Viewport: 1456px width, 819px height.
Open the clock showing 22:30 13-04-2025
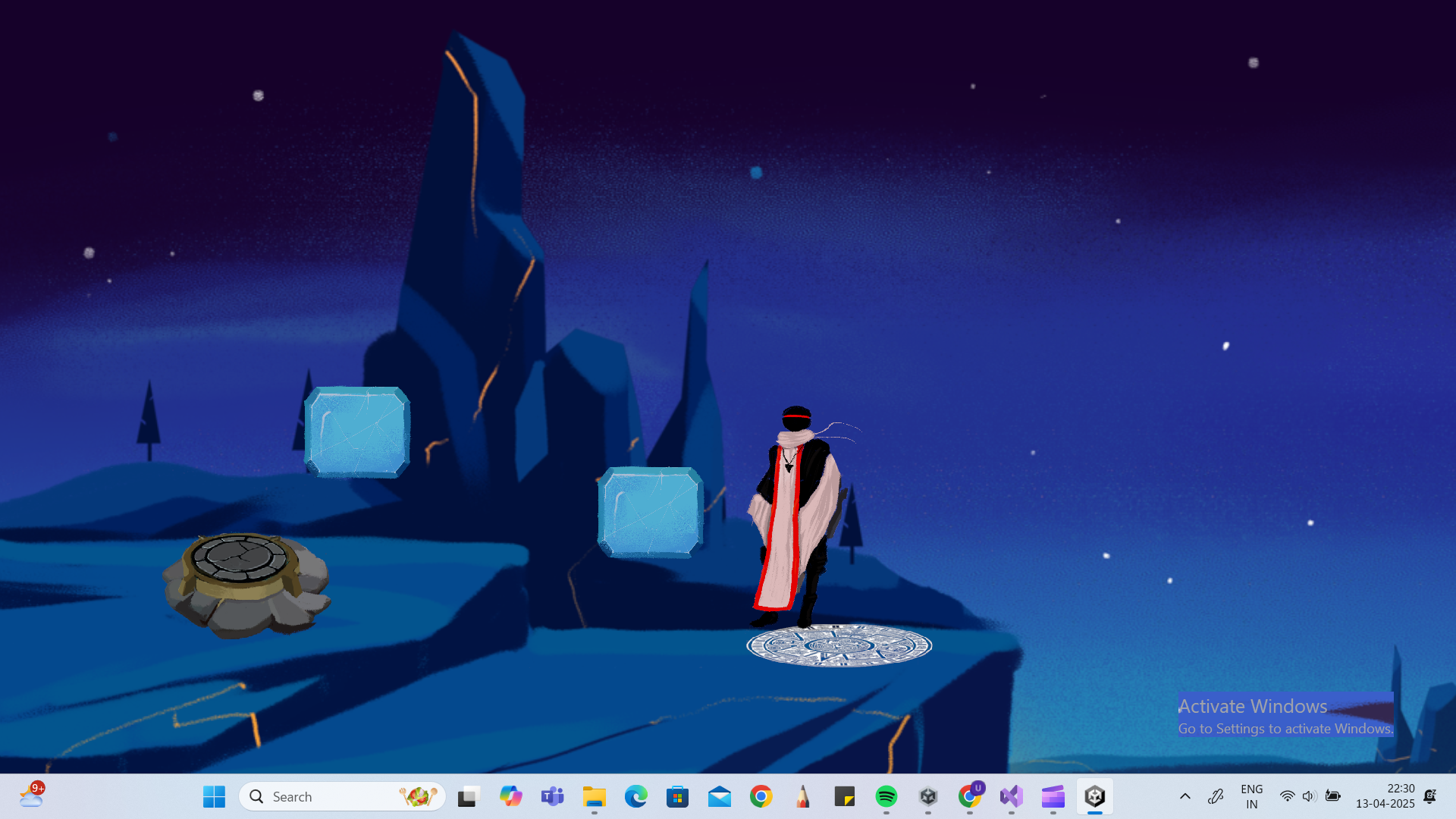click(x=1385, y=796)
